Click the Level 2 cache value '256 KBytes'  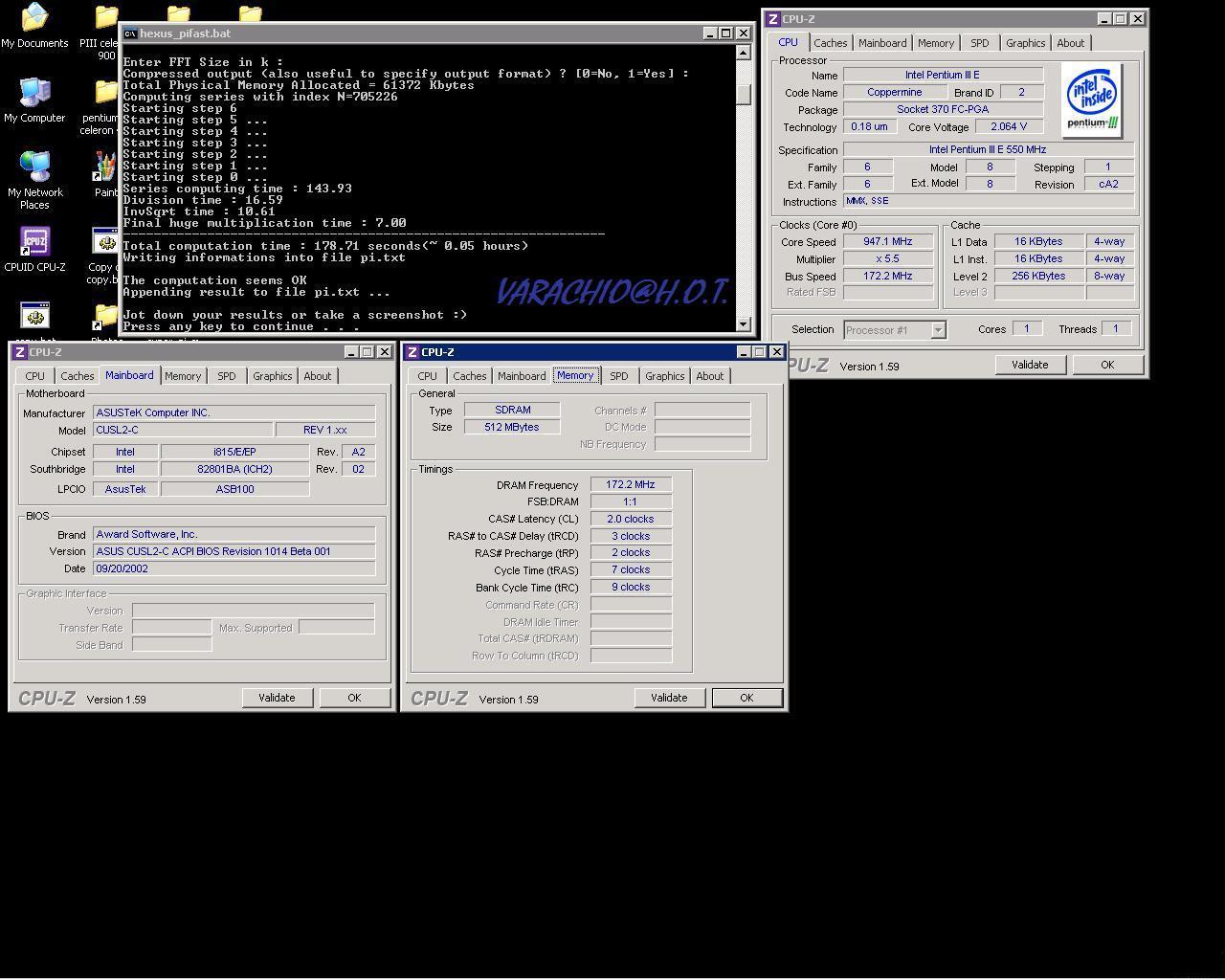[x=1038, y=277]
